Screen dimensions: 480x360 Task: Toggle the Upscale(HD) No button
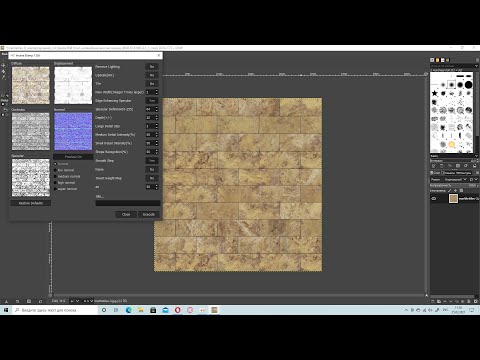tap(152, 75)
